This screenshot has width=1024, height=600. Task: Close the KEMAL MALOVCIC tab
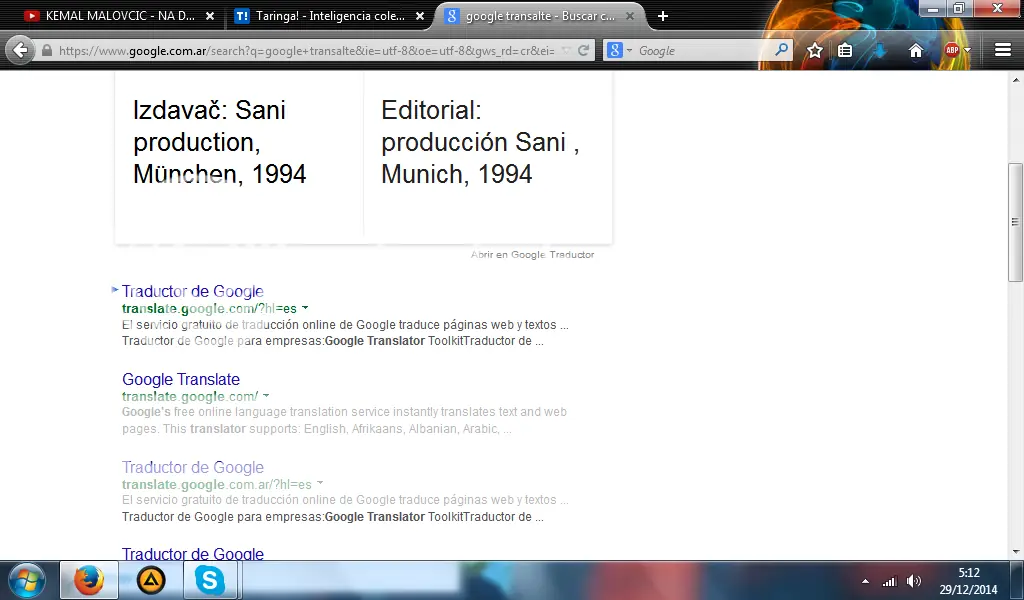(x=210, y=16)
